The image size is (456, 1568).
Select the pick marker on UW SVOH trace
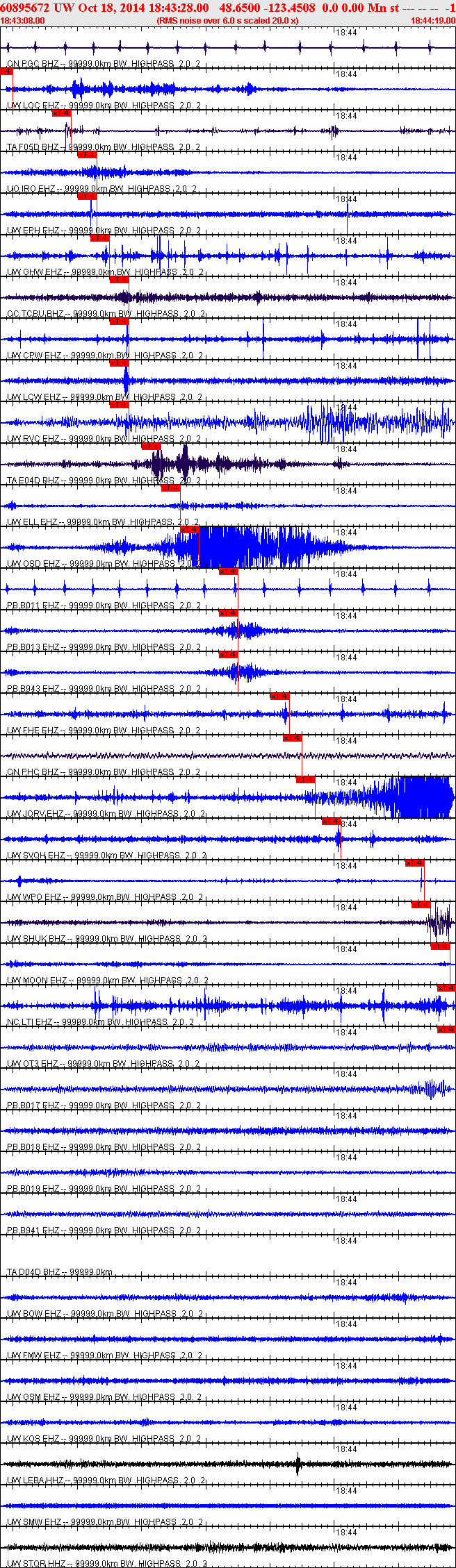click(x=331, y=821)
